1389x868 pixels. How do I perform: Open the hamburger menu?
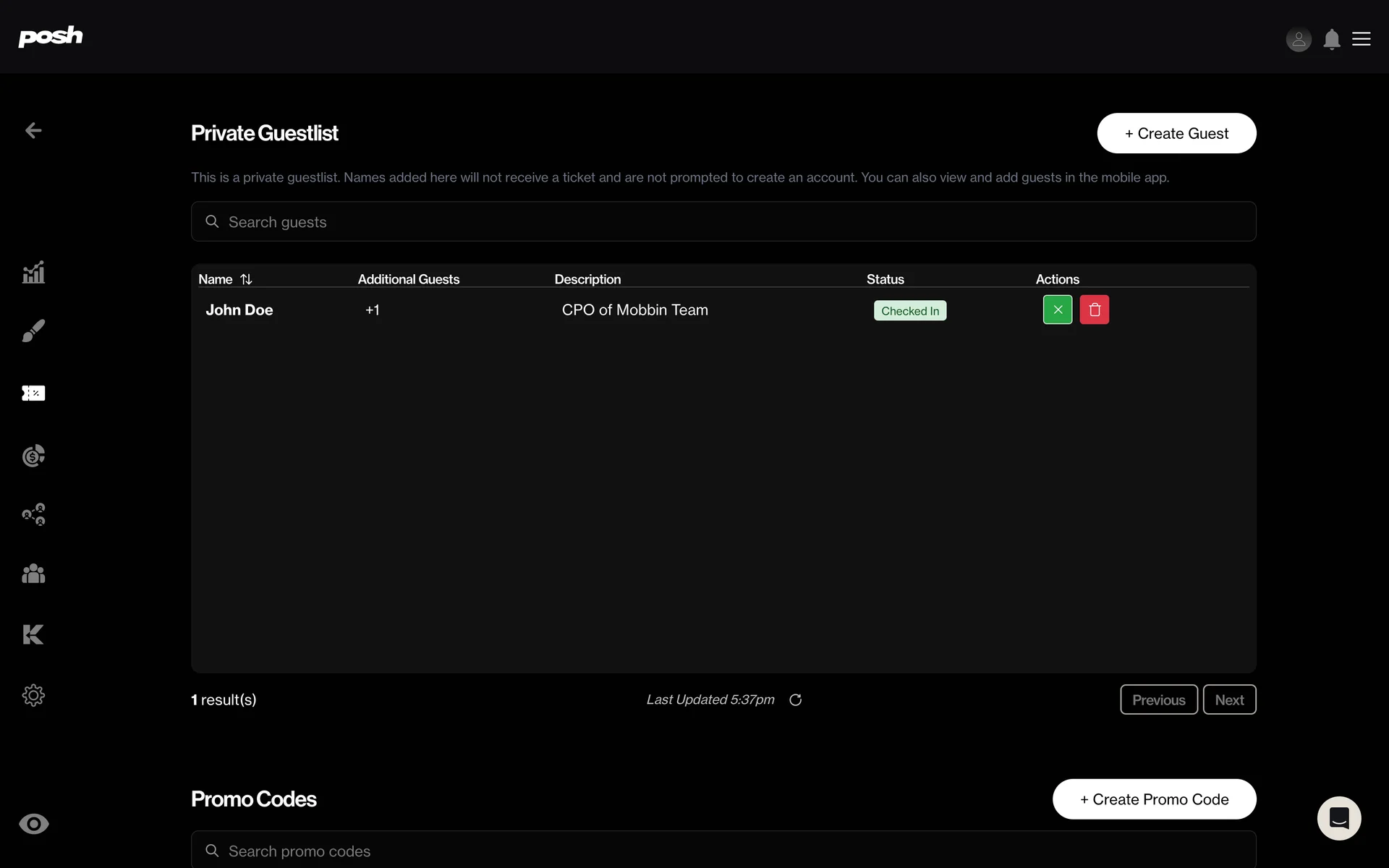pyautogui.click(x=1362, y=39)
